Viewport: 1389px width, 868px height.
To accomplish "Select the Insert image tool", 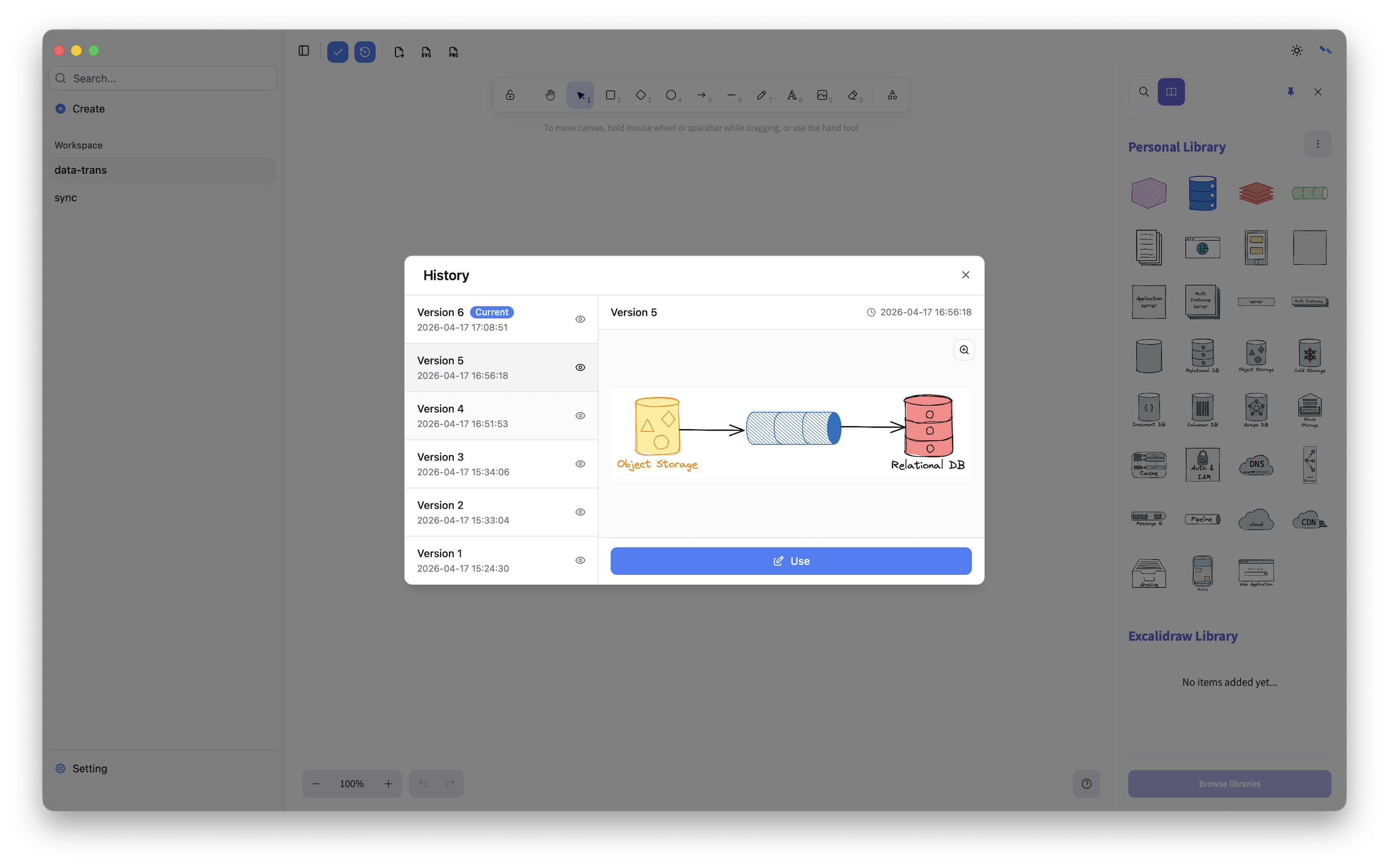I will click(822, 95).
